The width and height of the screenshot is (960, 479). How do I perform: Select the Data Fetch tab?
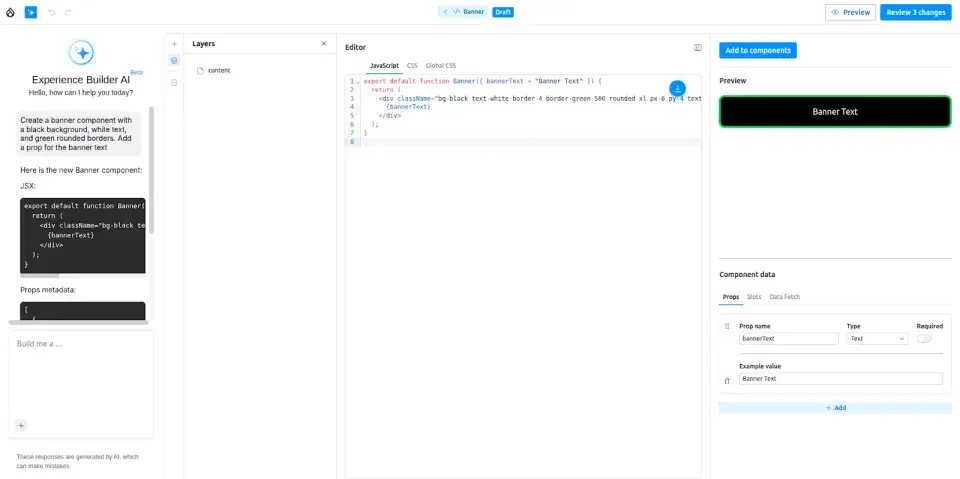(785, 296)
